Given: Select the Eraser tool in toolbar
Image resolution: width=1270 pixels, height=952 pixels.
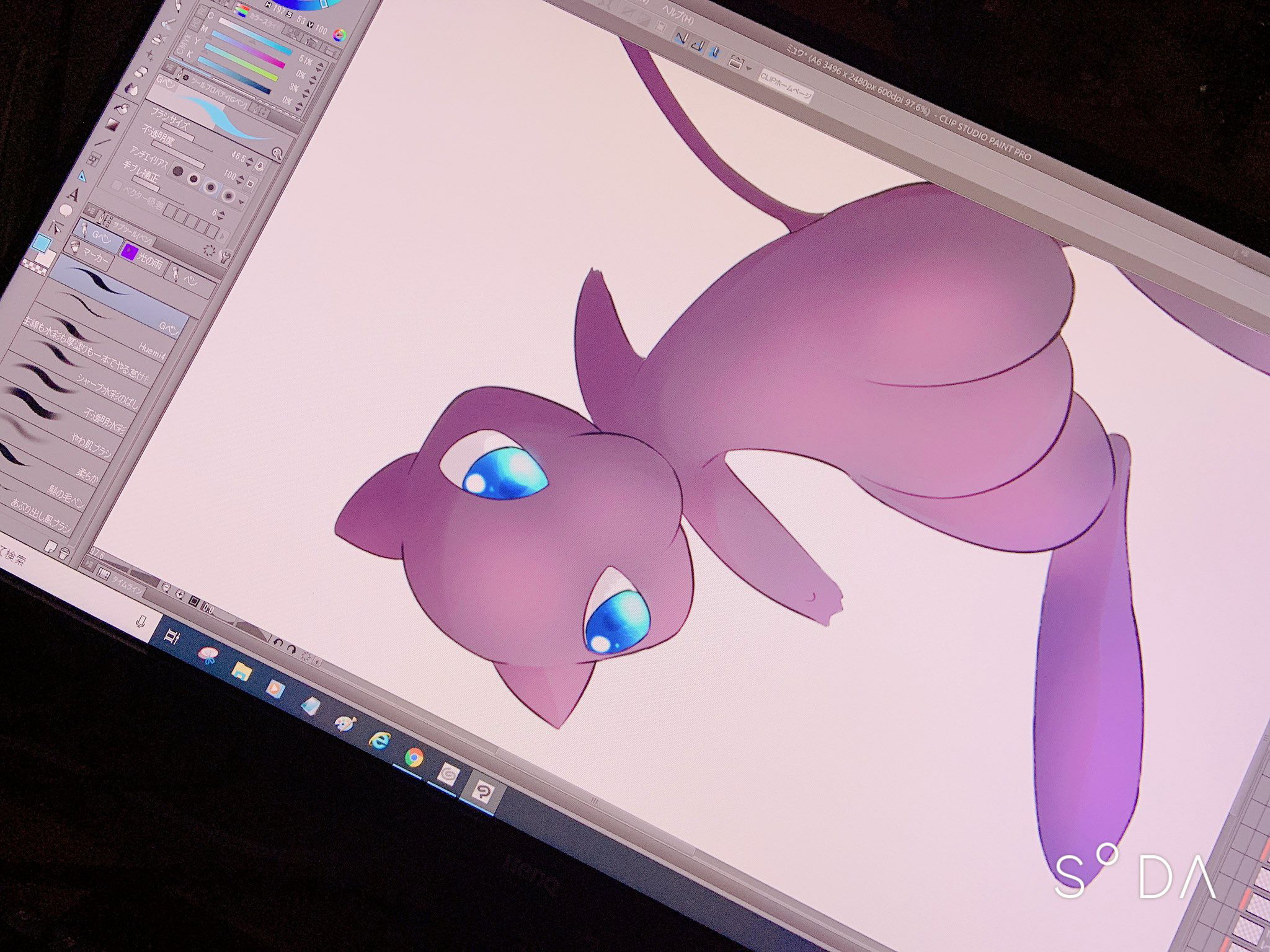Looking at the screenshot, I should [x=141, y=73].
